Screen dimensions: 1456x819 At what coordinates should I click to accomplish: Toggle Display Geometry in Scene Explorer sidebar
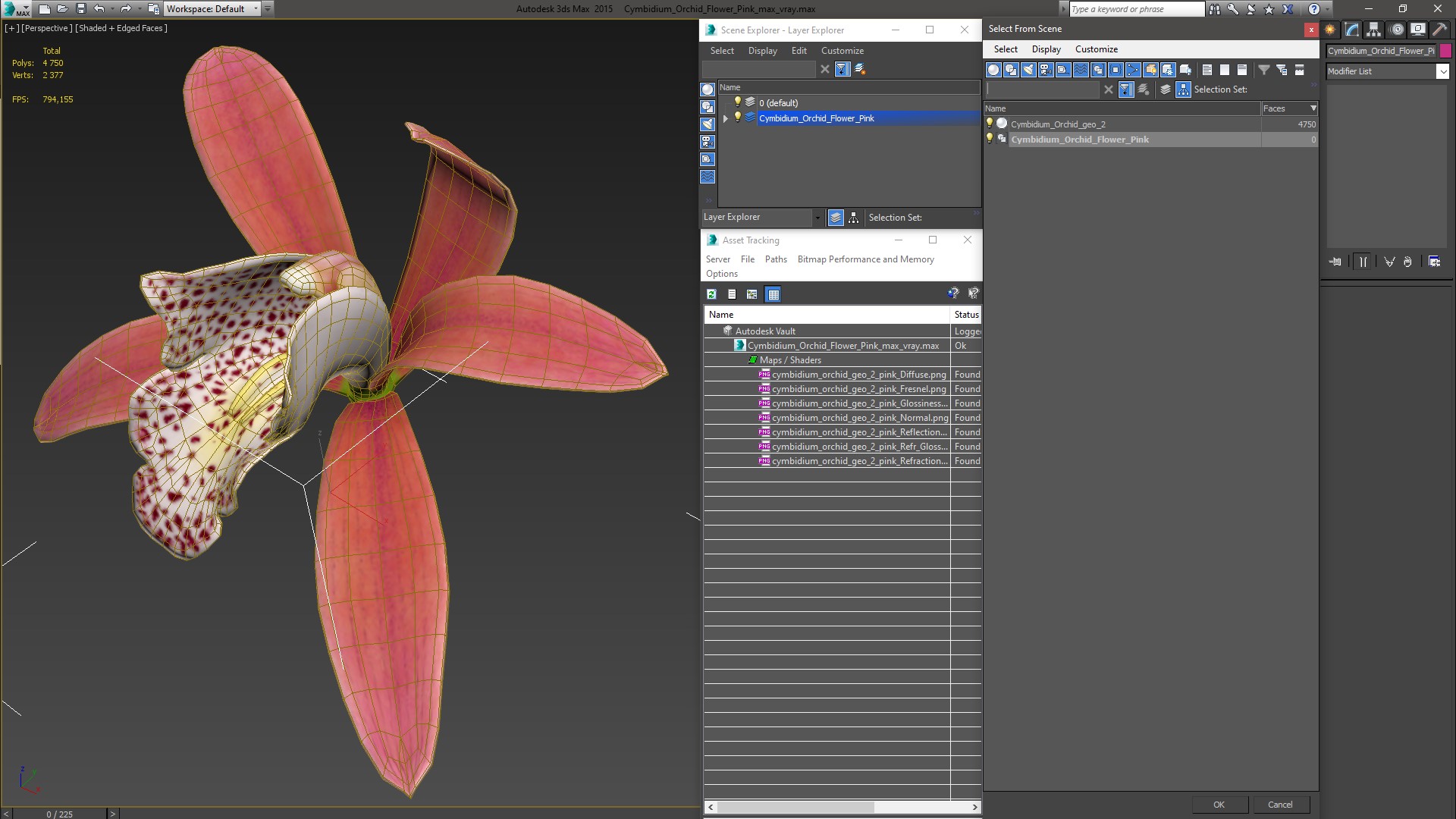tap(708, 89)
